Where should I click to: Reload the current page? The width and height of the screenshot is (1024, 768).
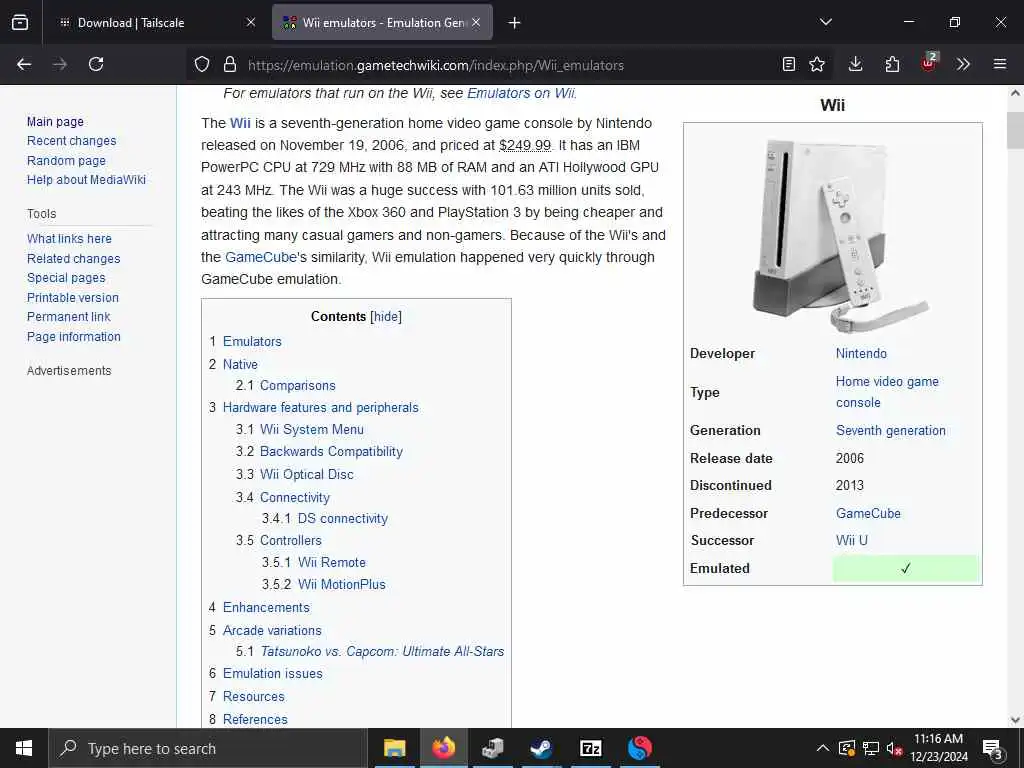pyautogui.click(x=96, y=64)
